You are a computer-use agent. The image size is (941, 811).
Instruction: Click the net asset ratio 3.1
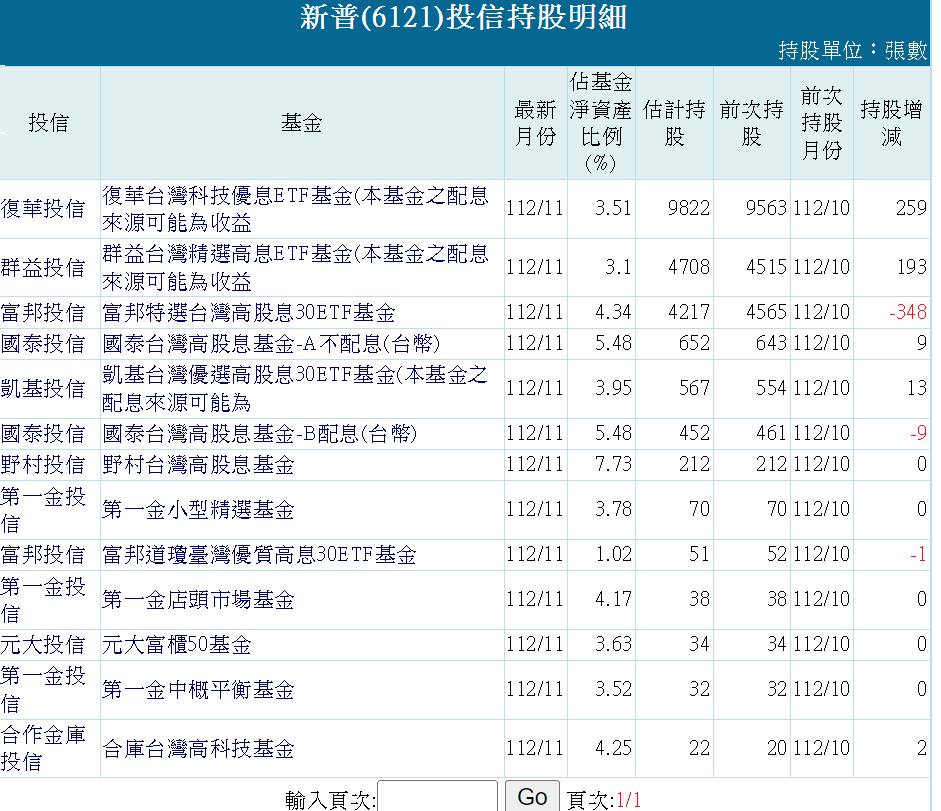tap(619, 267)
